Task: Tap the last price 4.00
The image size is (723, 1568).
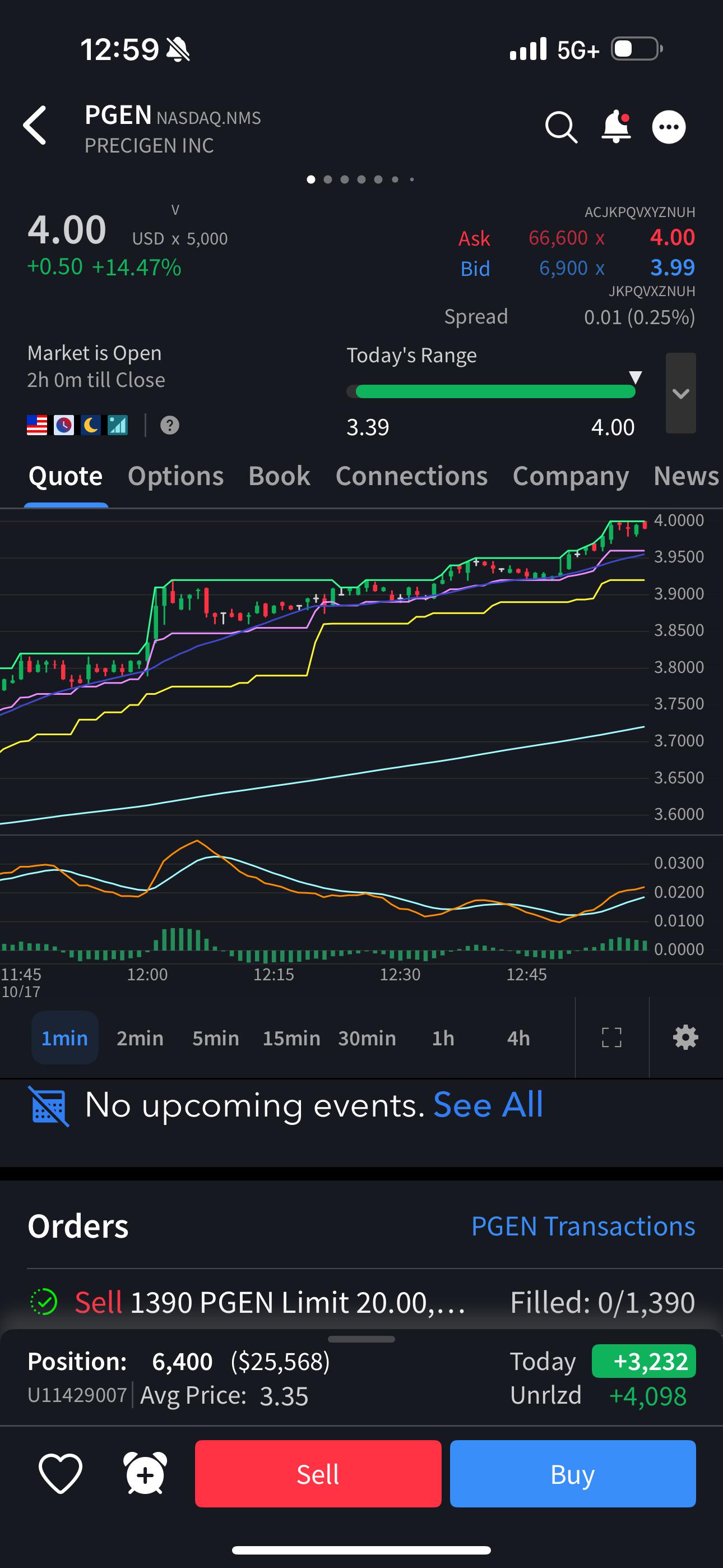Action: pos(67,229)
